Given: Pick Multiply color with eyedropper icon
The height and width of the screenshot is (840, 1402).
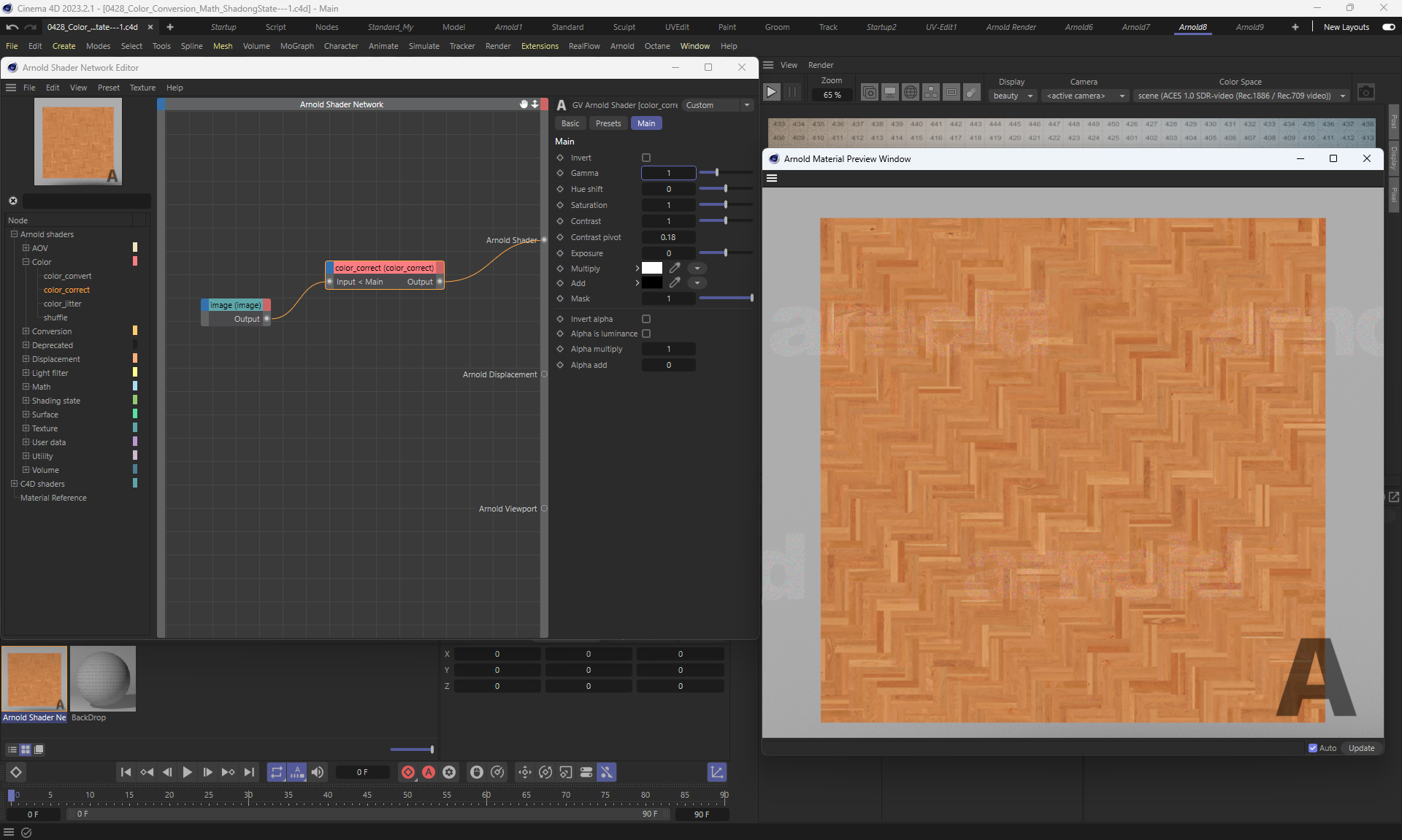Looking at the screenshot, I should [675, 268].
